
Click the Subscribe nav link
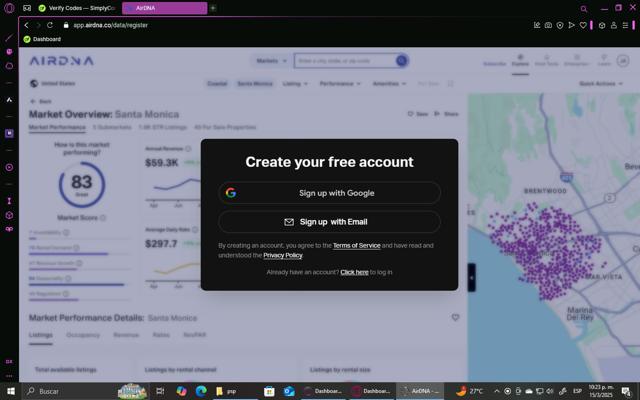pyautogui.click(x=494, y=64)
